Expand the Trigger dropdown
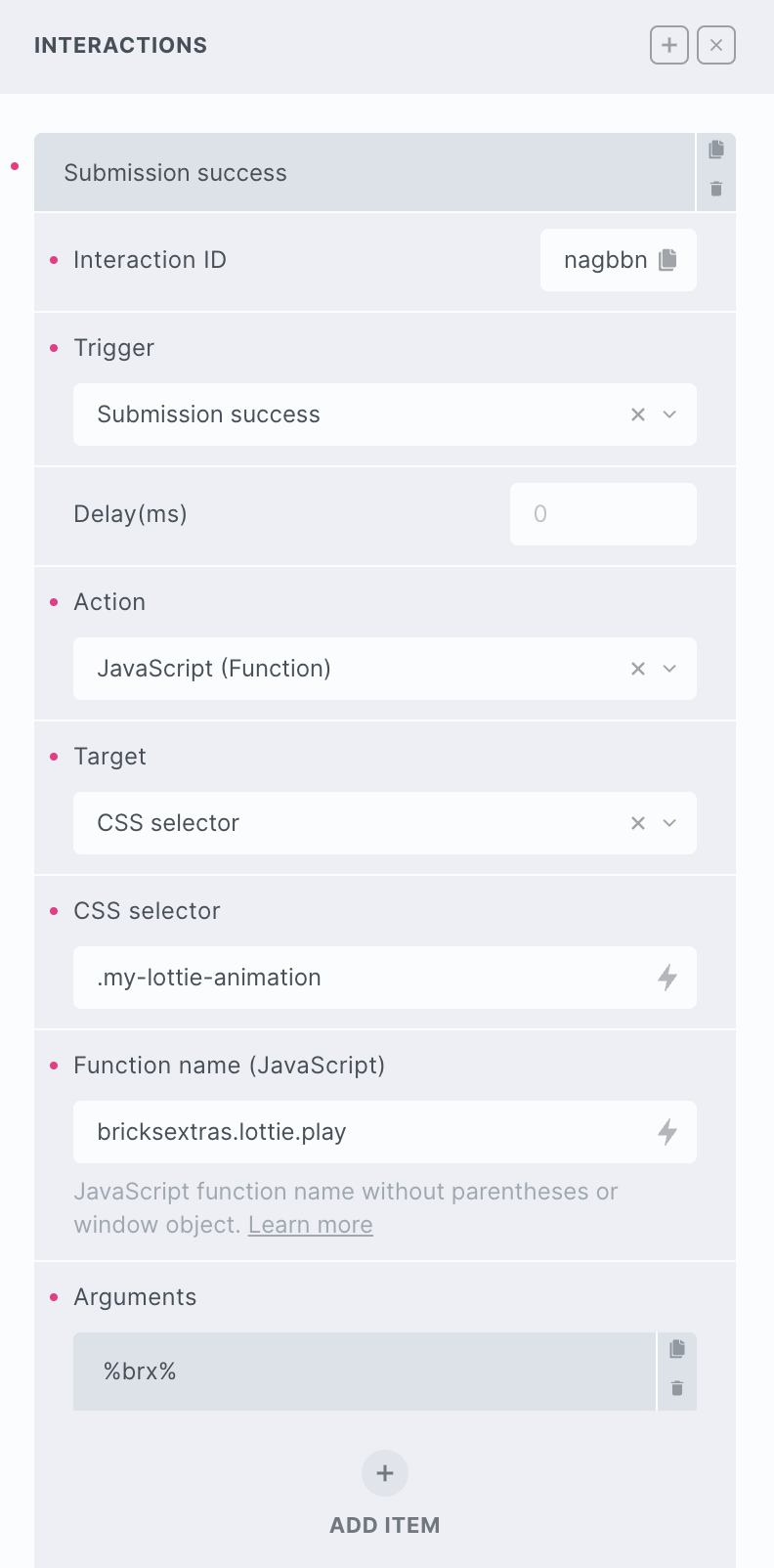The width and height of the screenshot is (774, 1568). click(670, 414)
